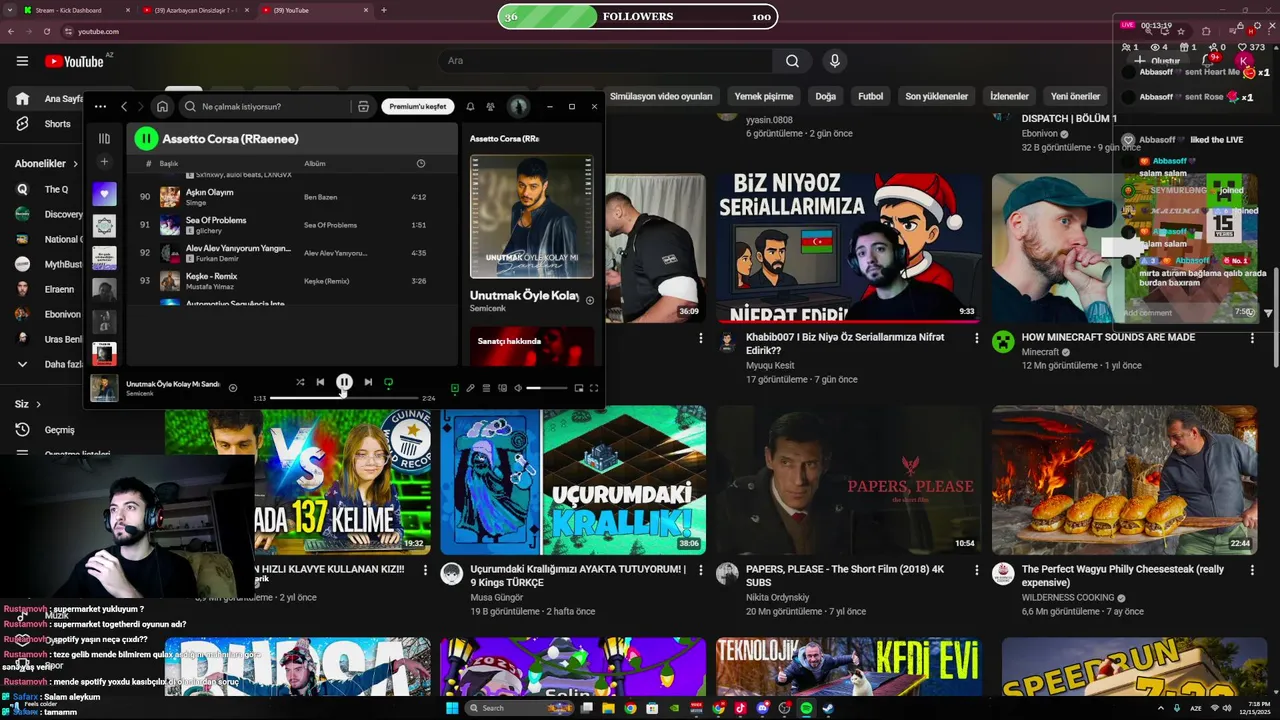Screen dimensions: 1280x720
Task: Click the YouTube logo
Action: click(74, 61)
